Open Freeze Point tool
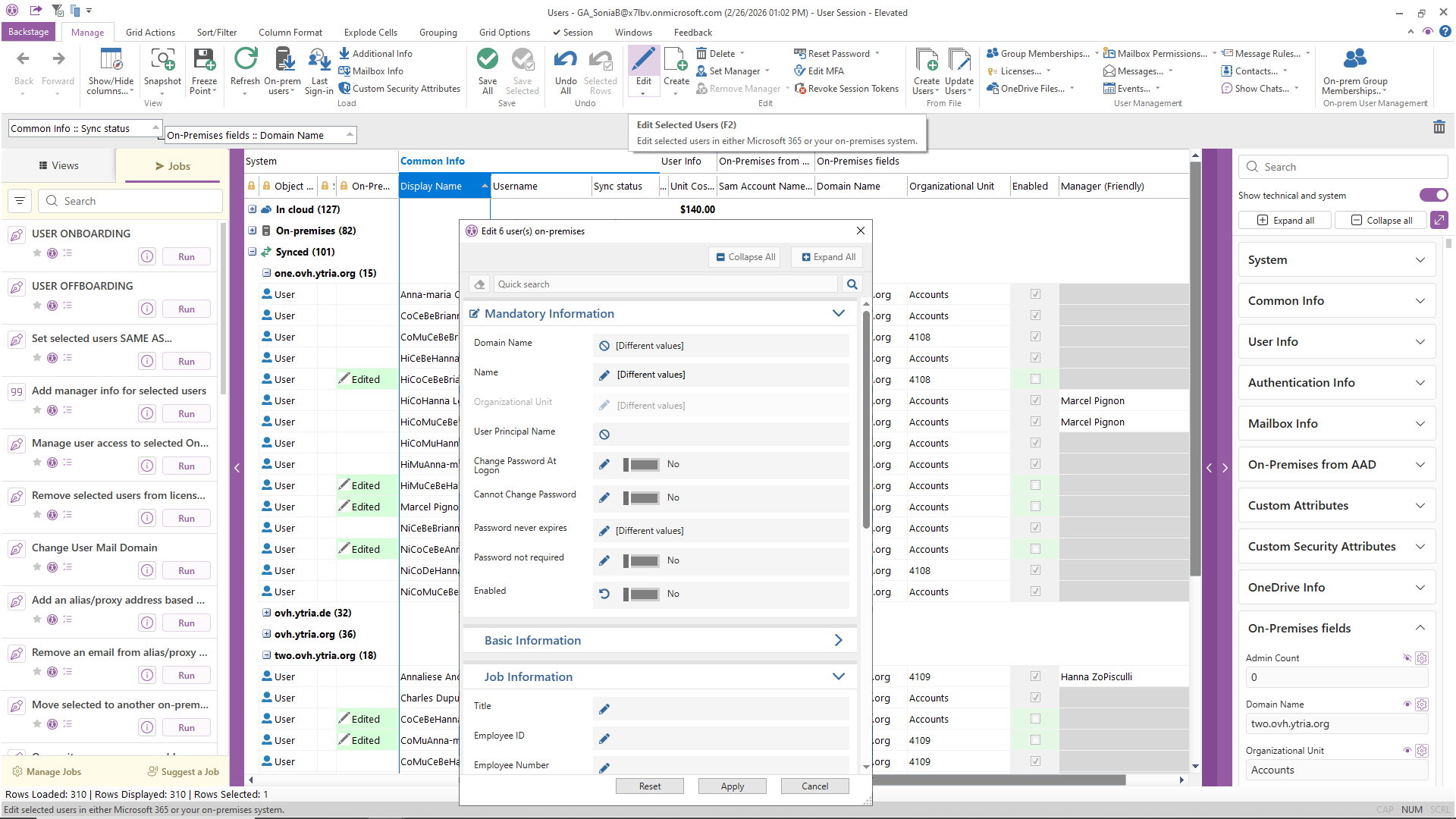The width and height of the screenshot is (1456, 819). 204,70
